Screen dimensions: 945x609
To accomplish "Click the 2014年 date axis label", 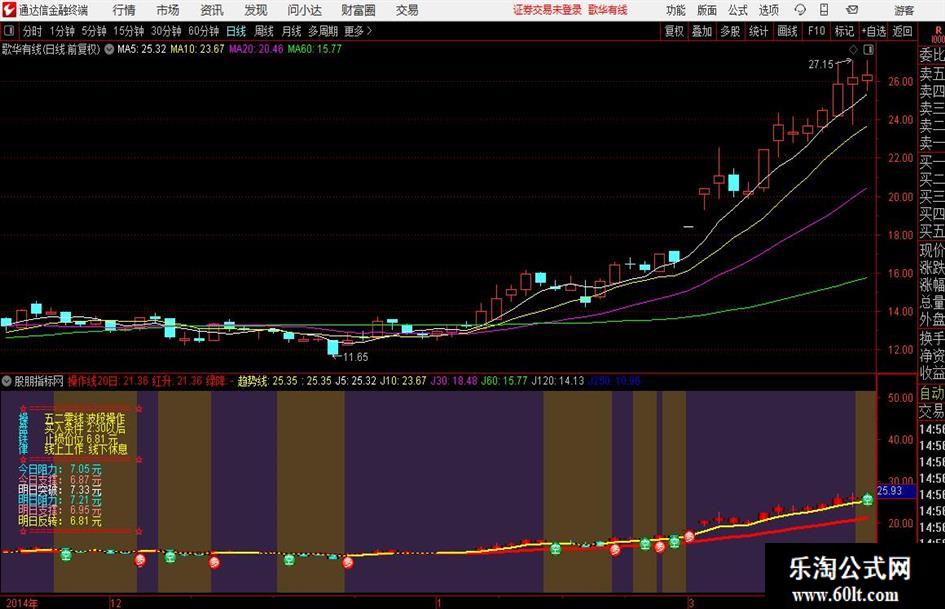I will tap(22, 603).
